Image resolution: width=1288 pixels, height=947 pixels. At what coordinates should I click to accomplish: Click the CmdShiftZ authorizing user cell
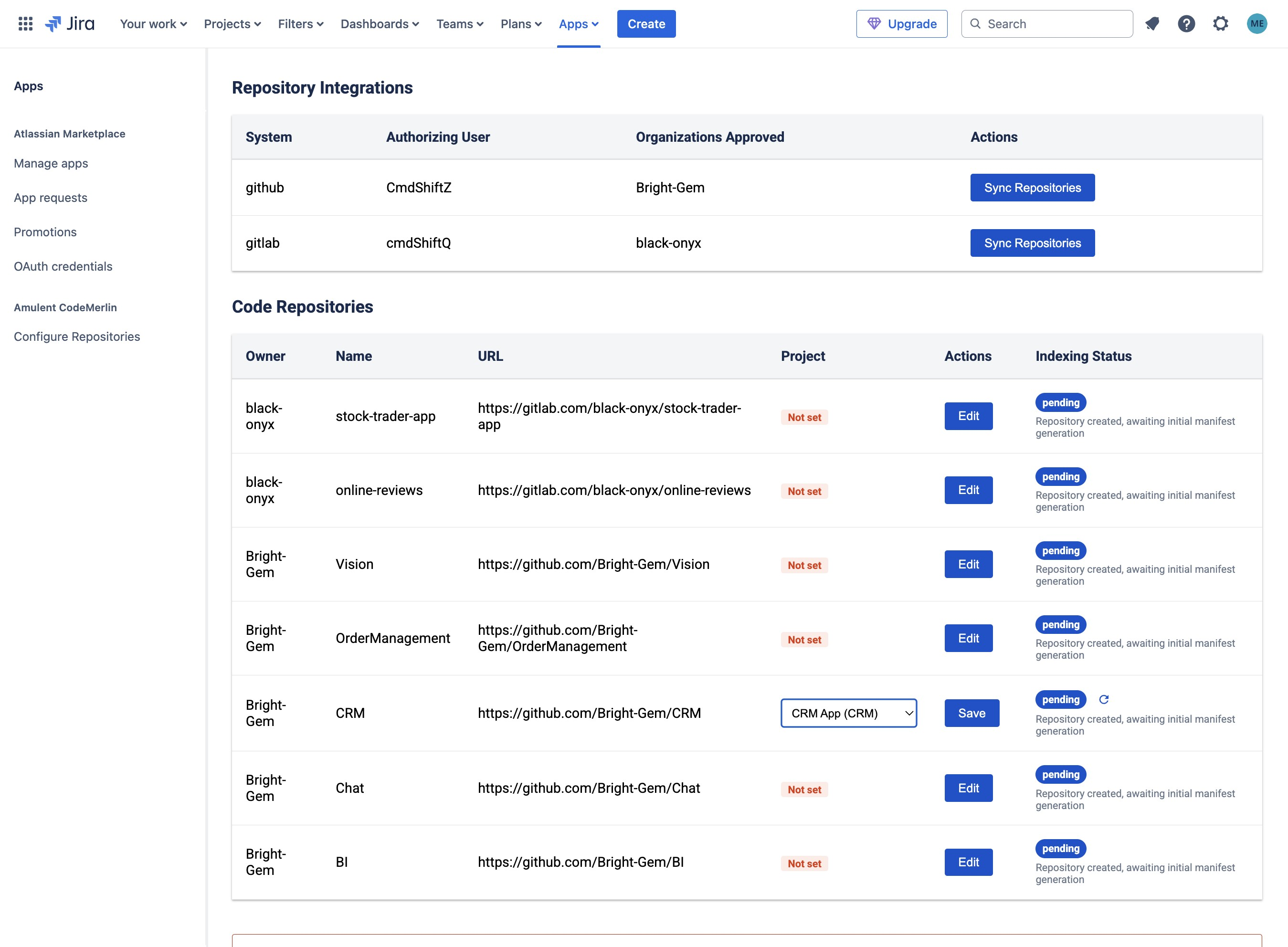(419, 188)
